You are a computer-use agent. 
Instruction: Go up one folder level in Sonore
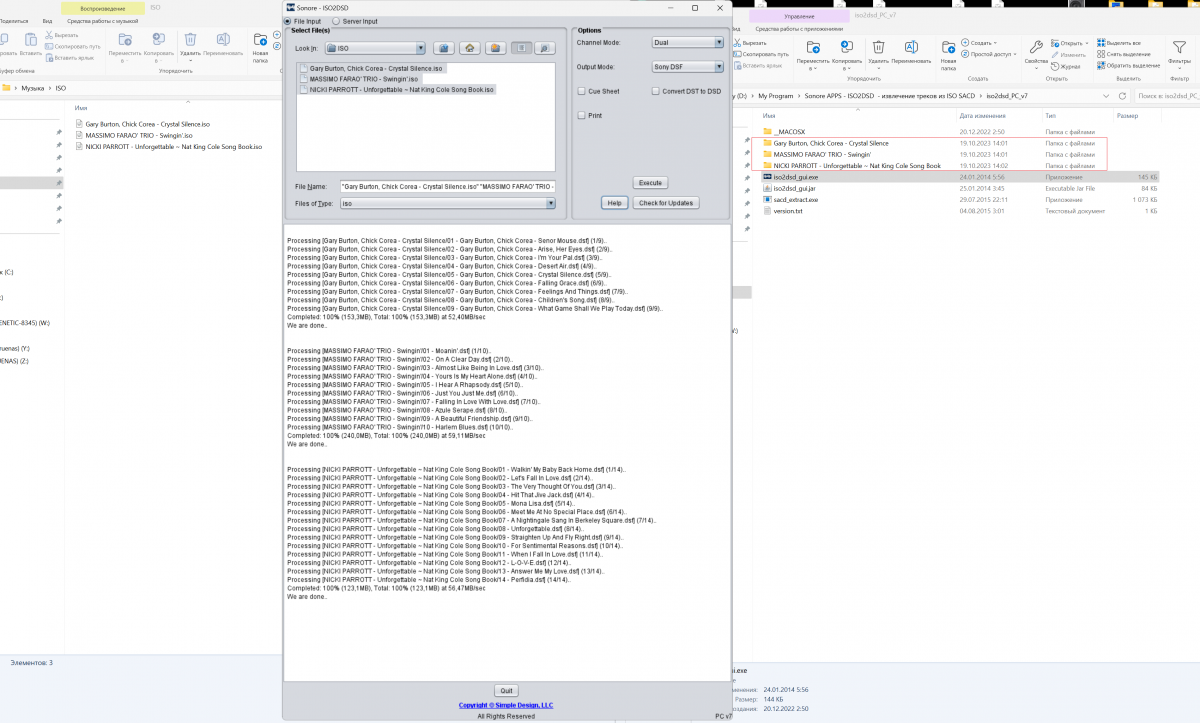(x=445, y=48)
